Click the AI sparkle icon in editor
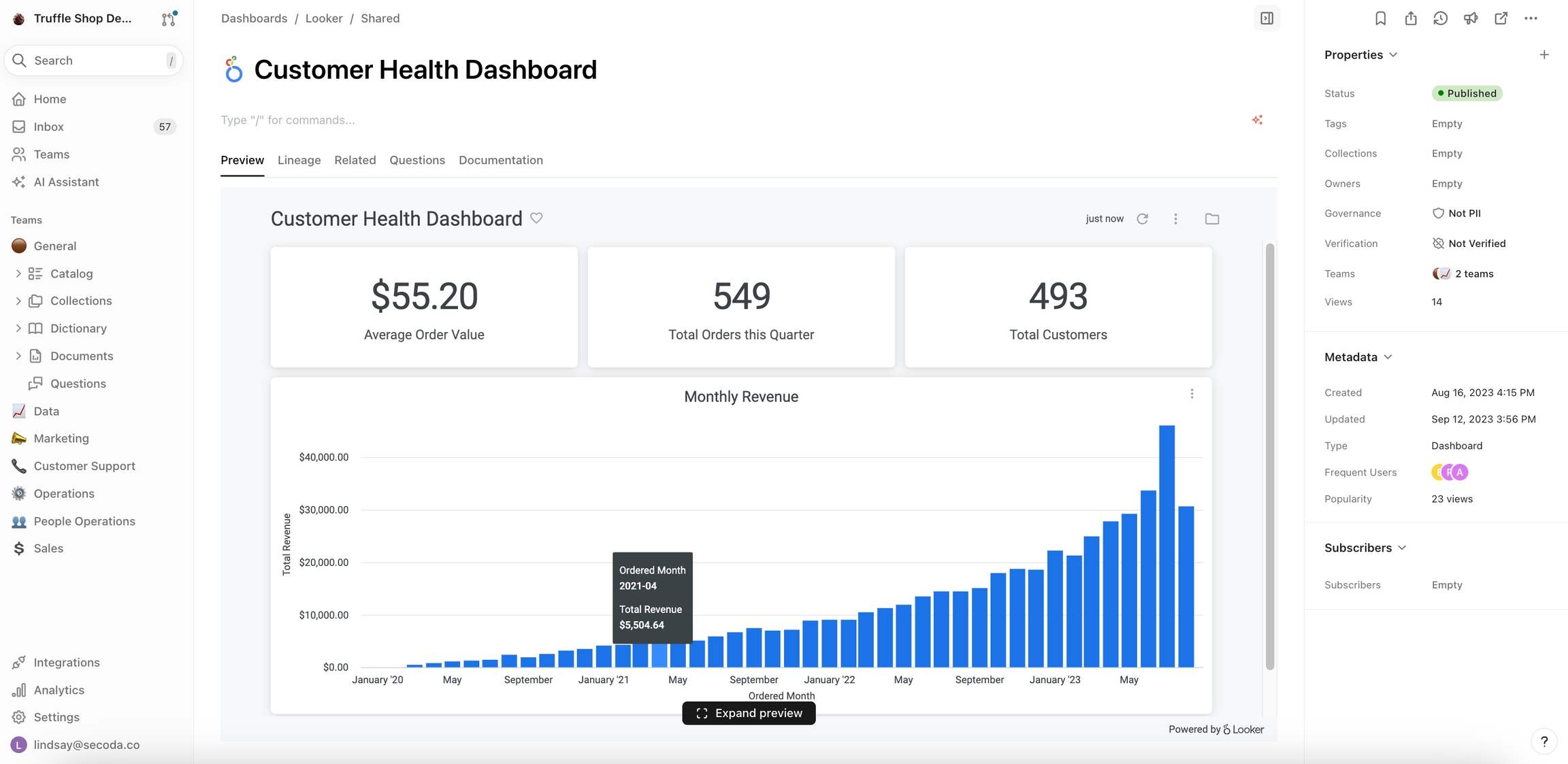The image size is (1568, 764). pyautogui.click(x=1257, y=120)
